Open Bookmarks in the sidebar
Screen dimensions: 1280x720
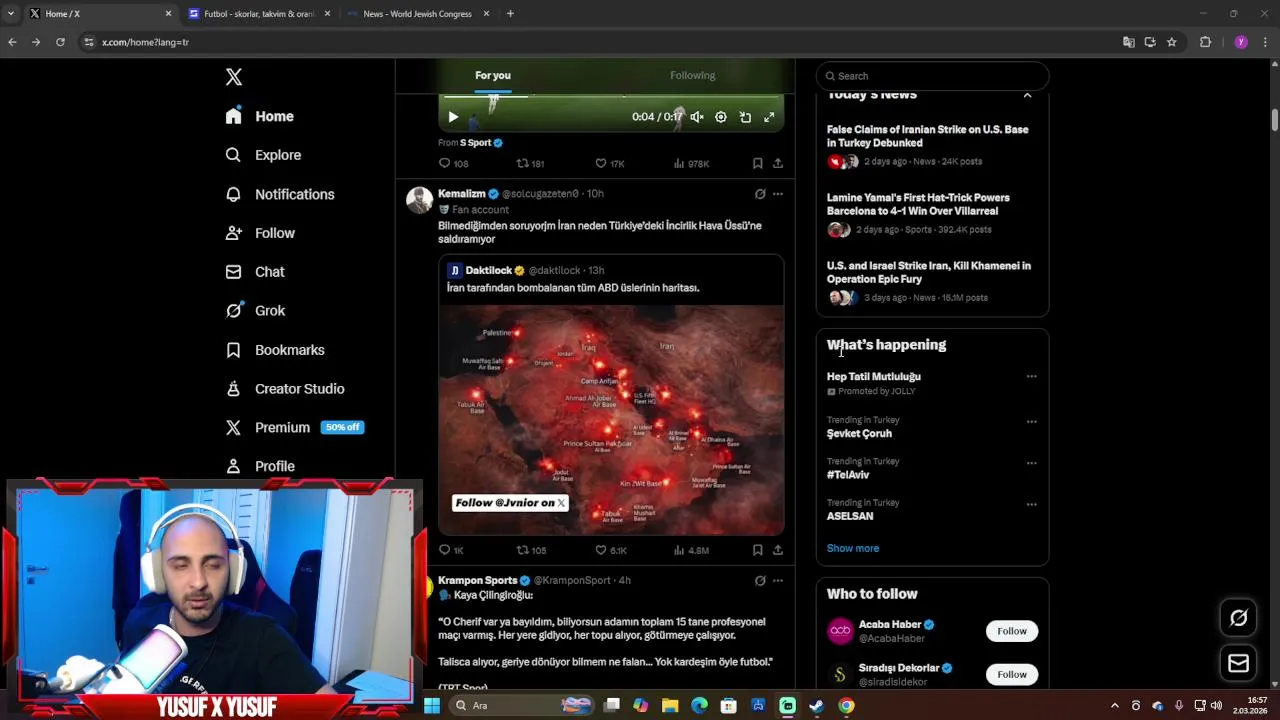[275, 350]
